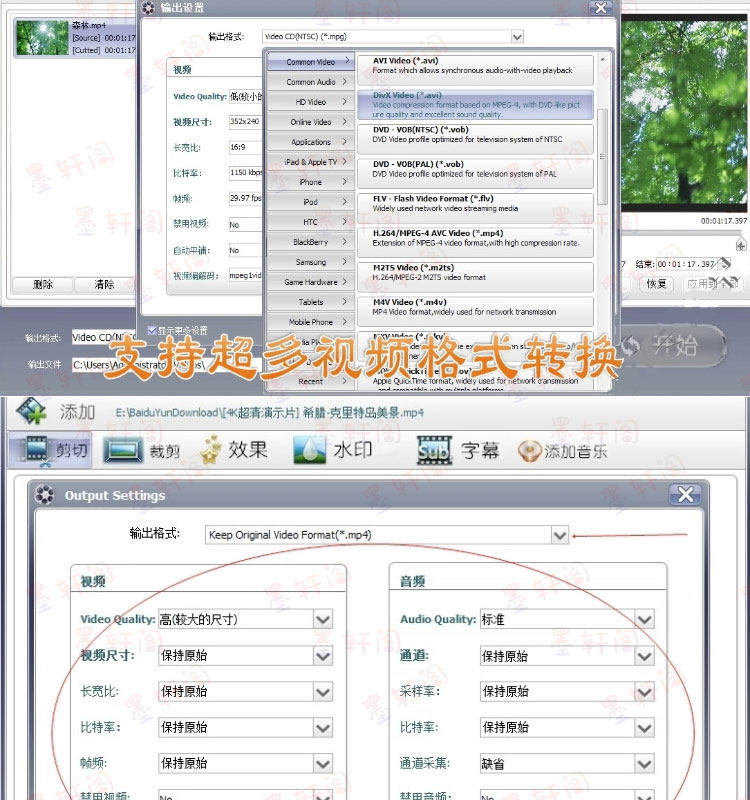The width and height of the screenshot is (750, 800).
Task: Expand the 视频尺寸 dropdown
Action: coord(322,656)
